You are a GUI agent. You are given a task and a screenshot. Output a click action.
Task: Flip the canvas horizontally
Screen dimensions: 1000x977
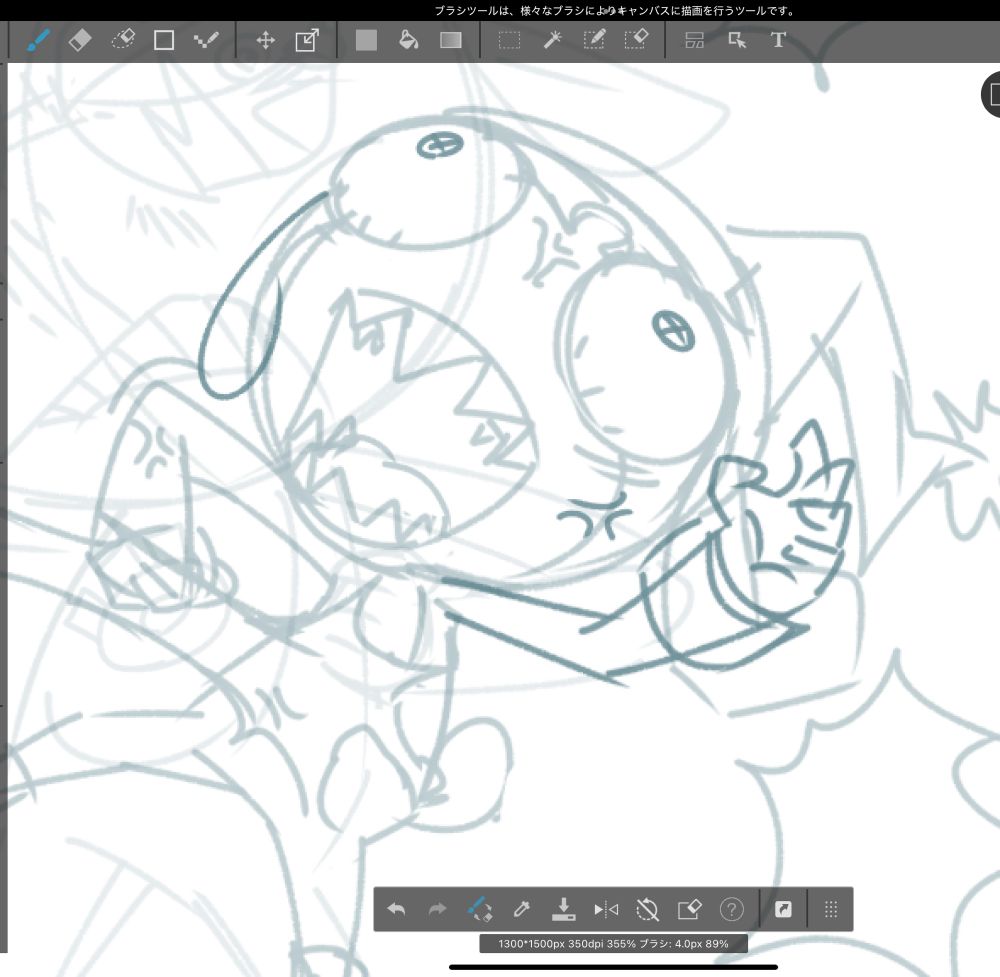click(x=606, y=909)
